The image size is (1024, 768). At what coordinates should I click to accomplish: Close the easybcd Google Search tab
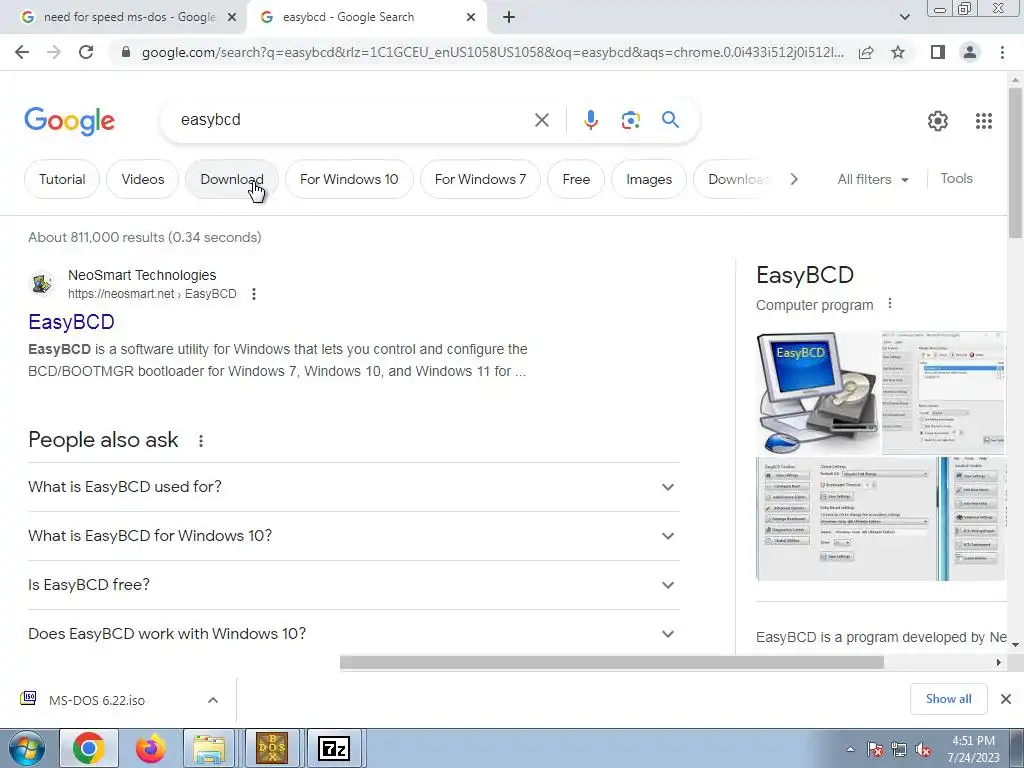click(471, 18)
